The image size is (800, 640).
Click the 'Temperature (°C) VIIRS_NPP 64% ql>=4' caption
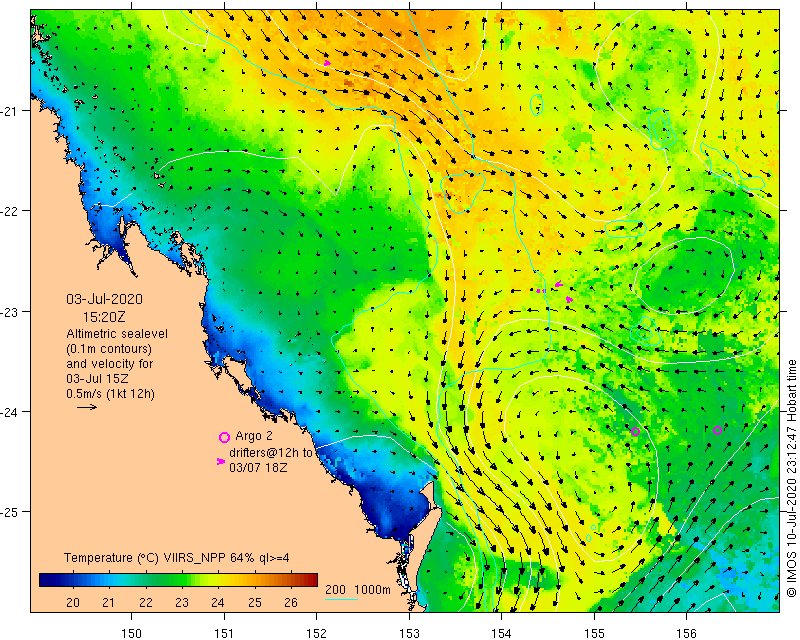(x=177, y=558)
